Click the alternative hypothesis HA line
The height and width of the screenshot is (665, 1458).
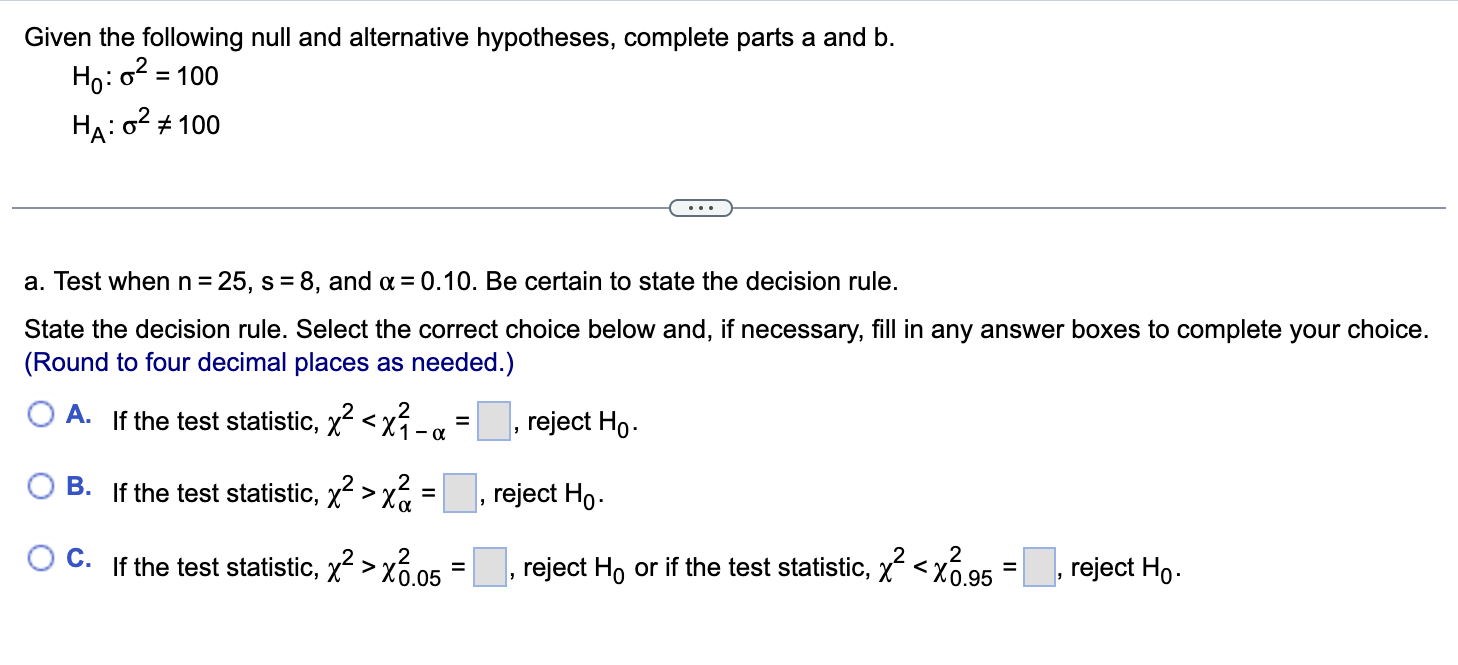[x=146, y=125]
